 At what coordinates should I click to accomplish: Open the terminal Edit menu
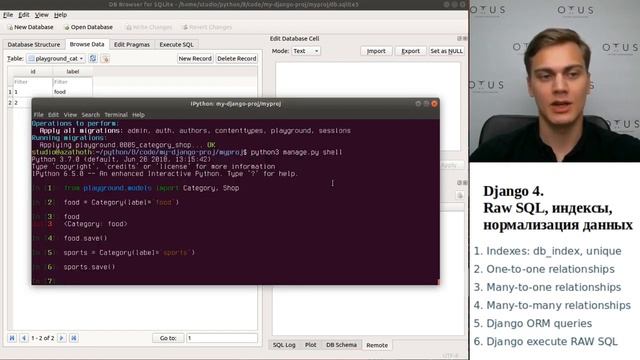pyautogui.click(x=53, y=115)
